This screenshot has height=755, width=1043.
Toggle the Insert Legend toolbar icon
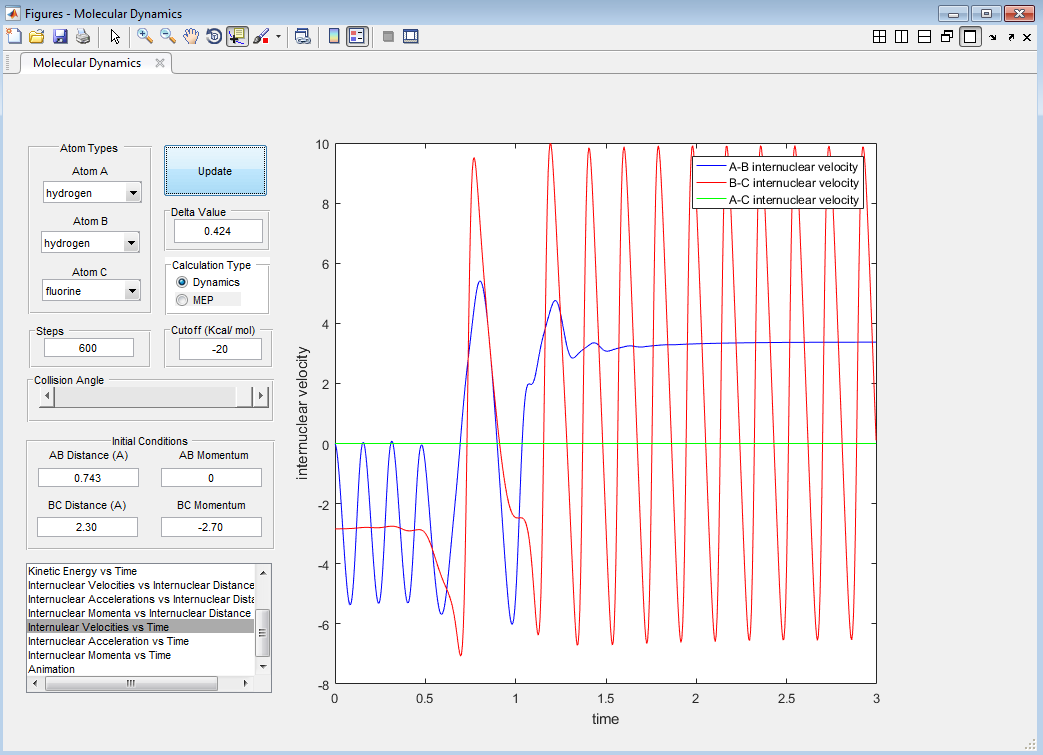[357, 37]
